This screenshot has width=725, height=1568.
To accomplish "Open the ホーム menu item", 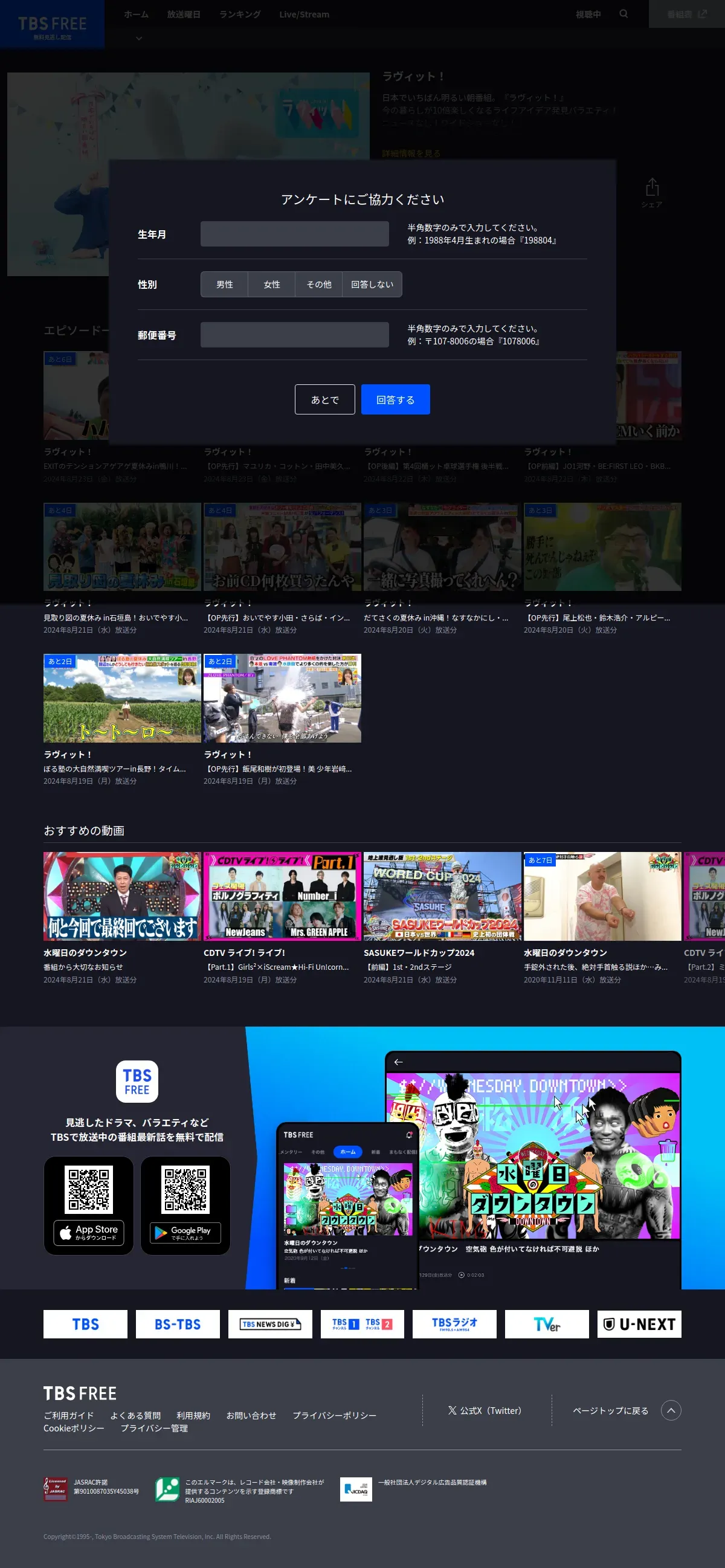I will tap(137, 14).
